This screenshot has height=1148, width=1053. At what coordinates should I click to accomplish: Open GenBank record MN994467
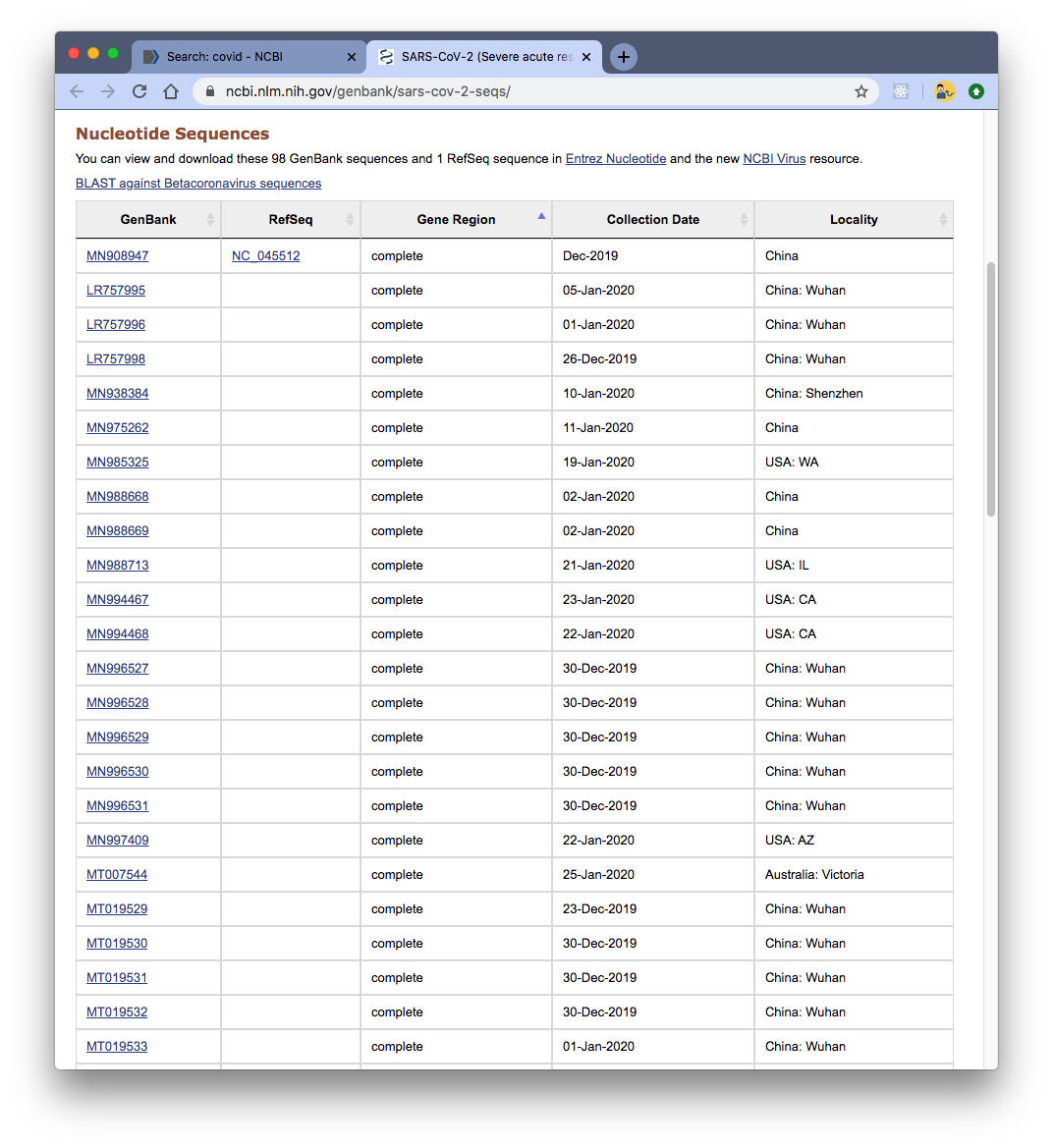[117, 600]
